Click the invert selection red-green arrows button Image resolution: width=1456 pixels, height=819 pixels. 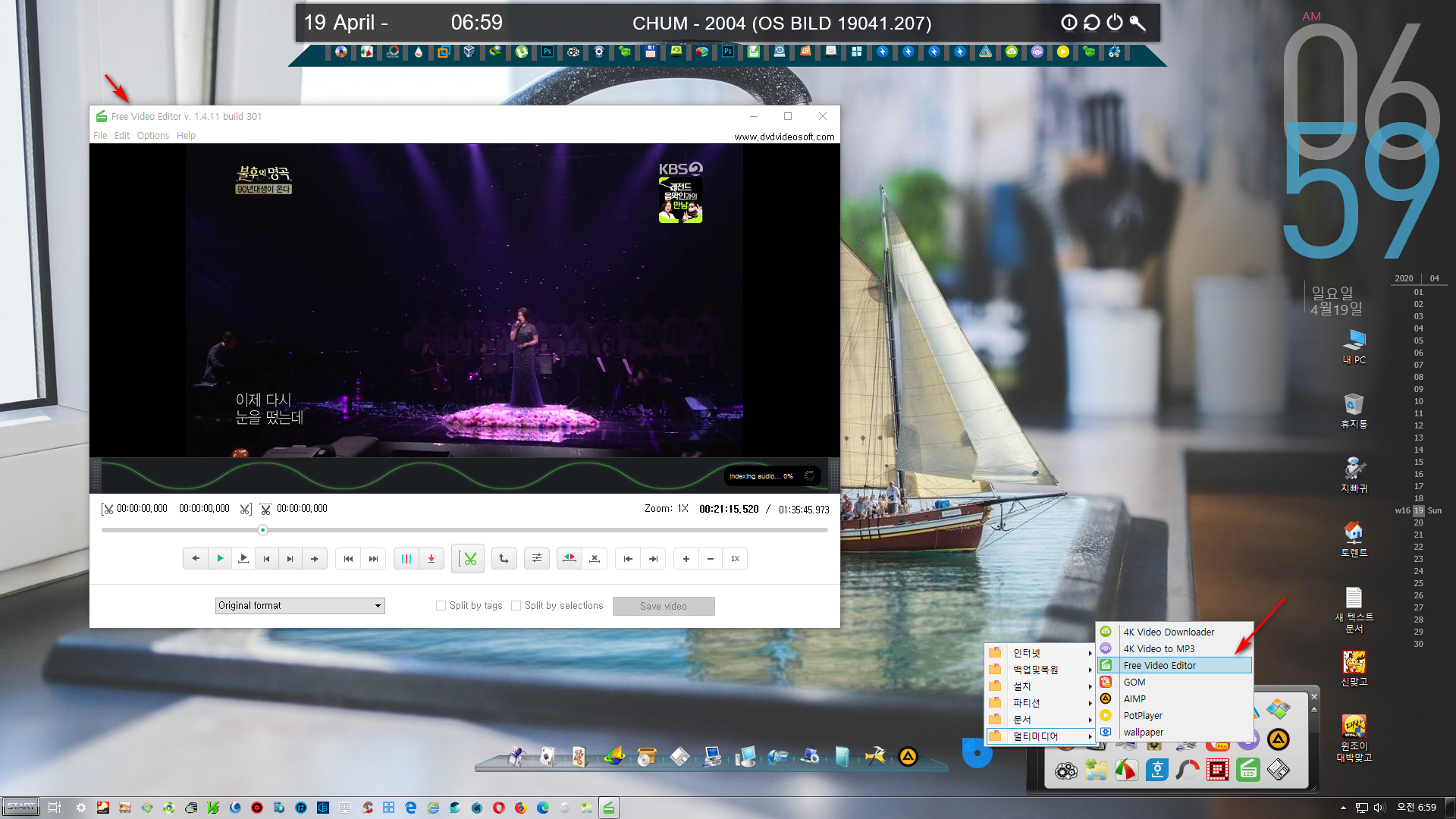570,559
